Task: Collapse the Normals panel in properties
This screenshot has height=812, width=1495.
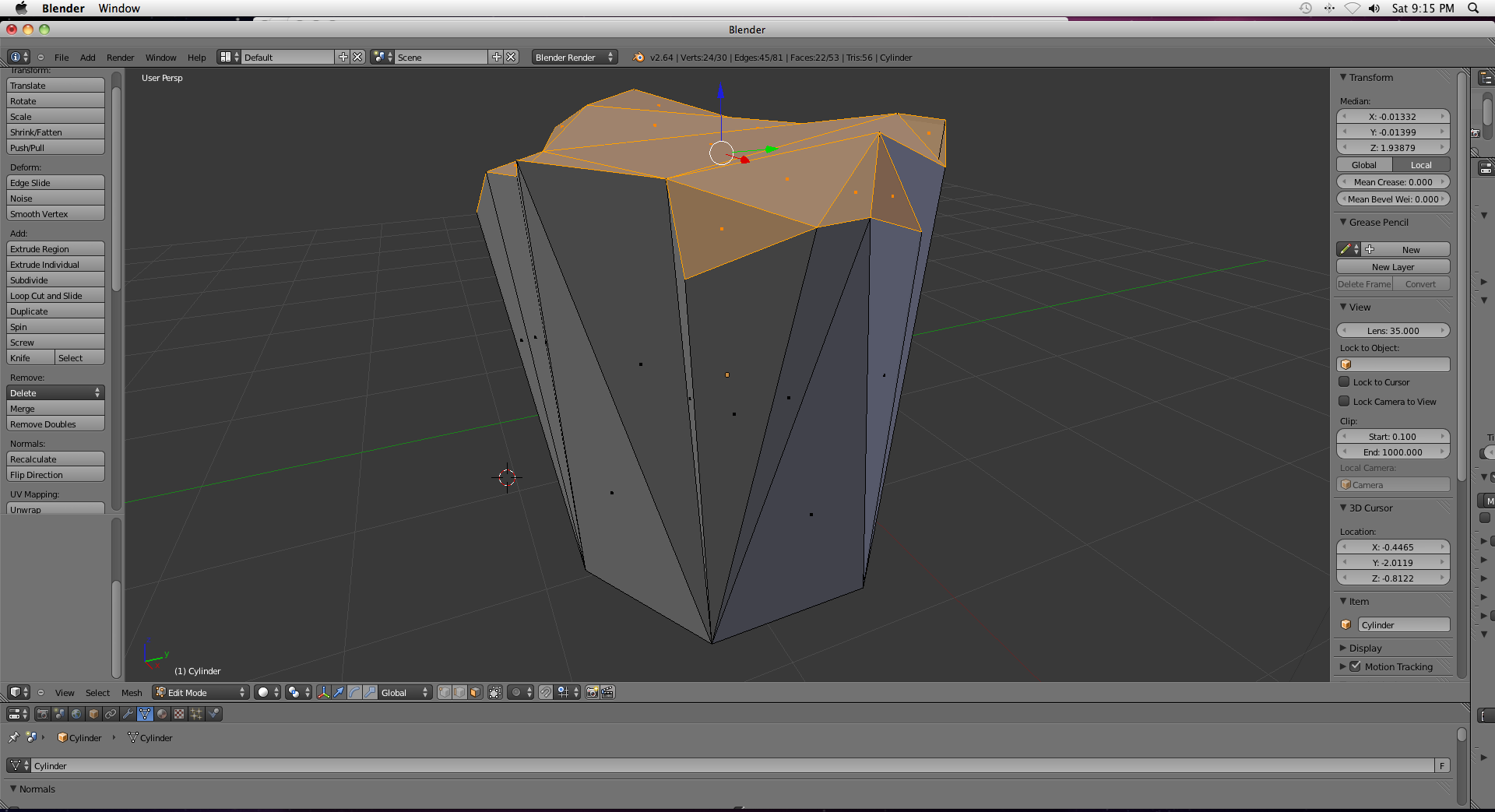Action: (13, 789)
